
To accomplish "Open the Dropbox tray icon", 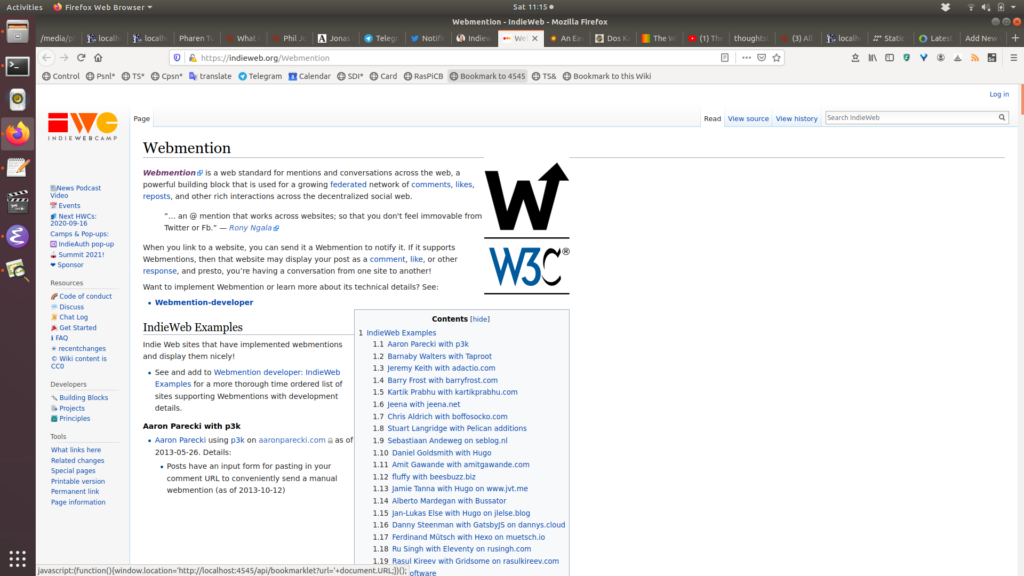I will point(945,7).
